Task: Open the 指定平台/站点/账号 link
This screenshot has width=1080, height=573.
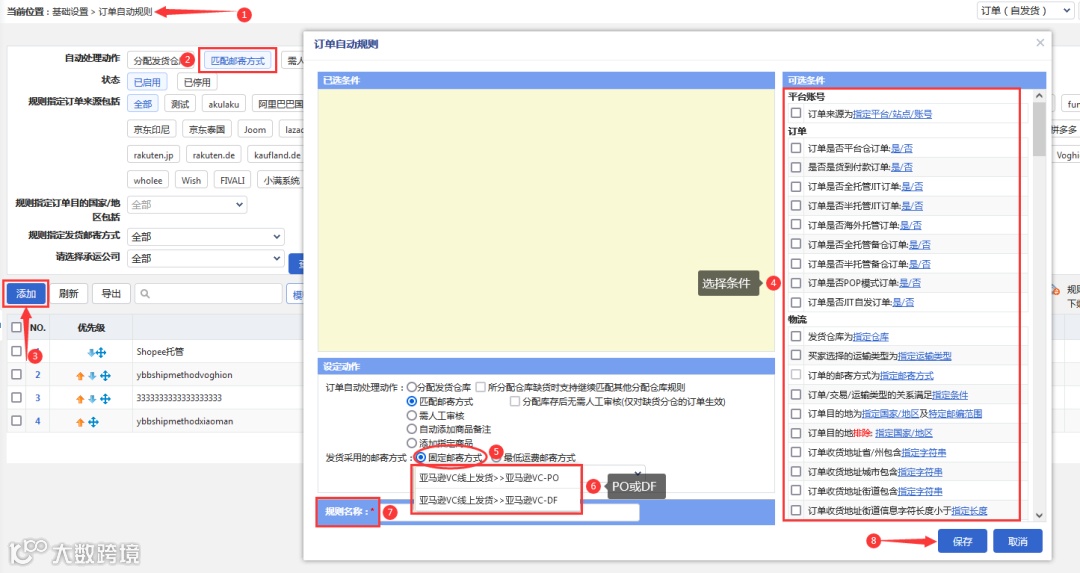Action: pos(892,114)
